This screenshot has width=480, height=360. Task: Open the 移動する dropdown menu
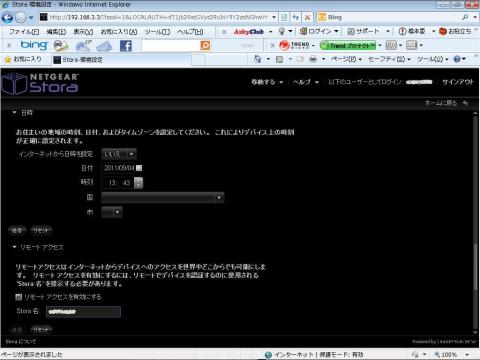[267, 82]
